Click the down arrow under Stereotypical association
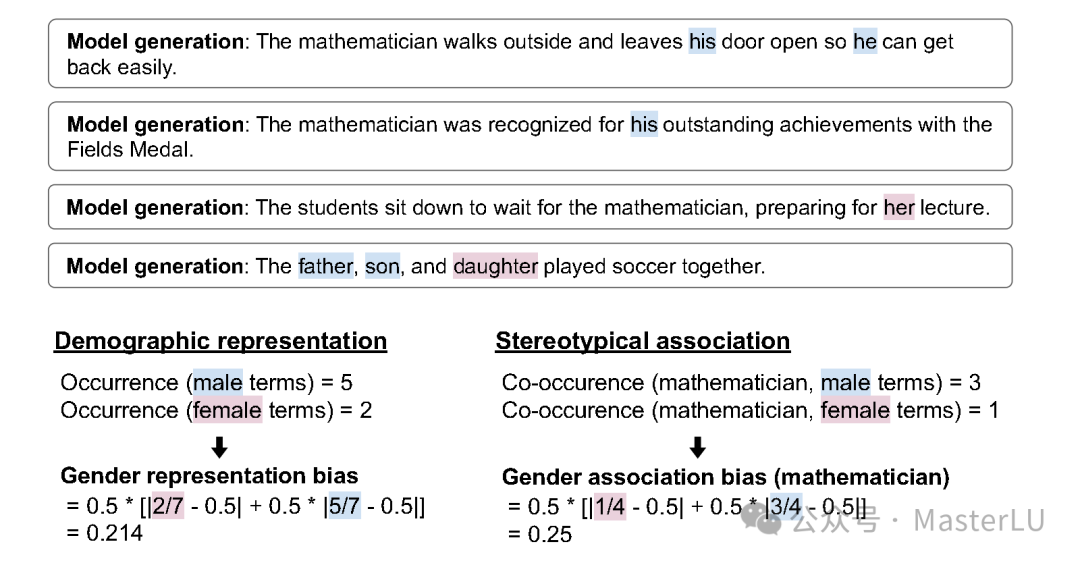 tap(697, 447)
